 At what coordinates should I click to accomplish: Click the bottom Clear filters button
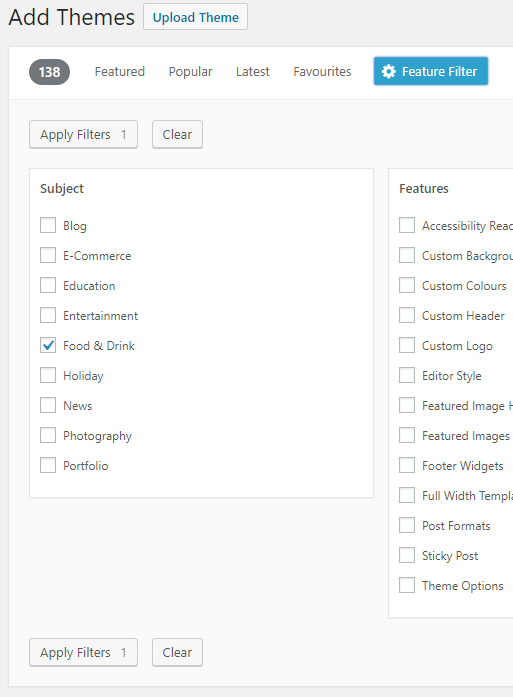click(x=177, y=653)
